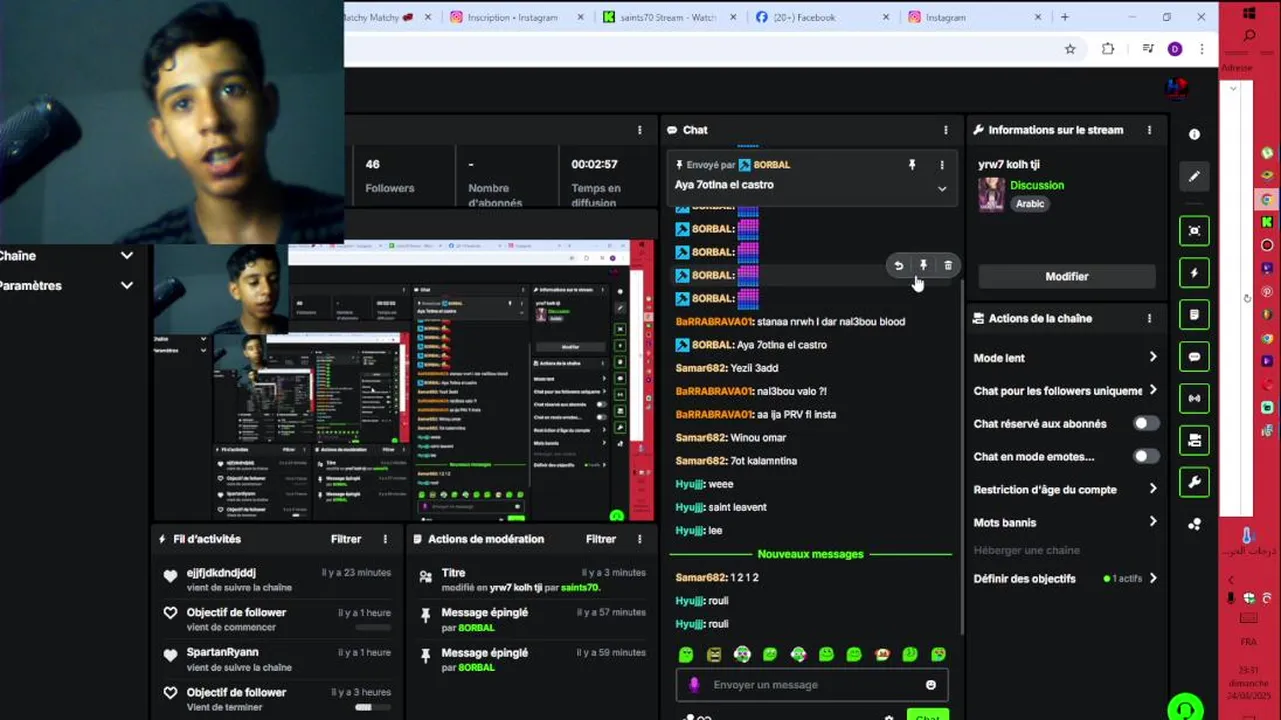Open a new browser tab
This screenshot has width=1281, height=720.
tap(1065, 17)
